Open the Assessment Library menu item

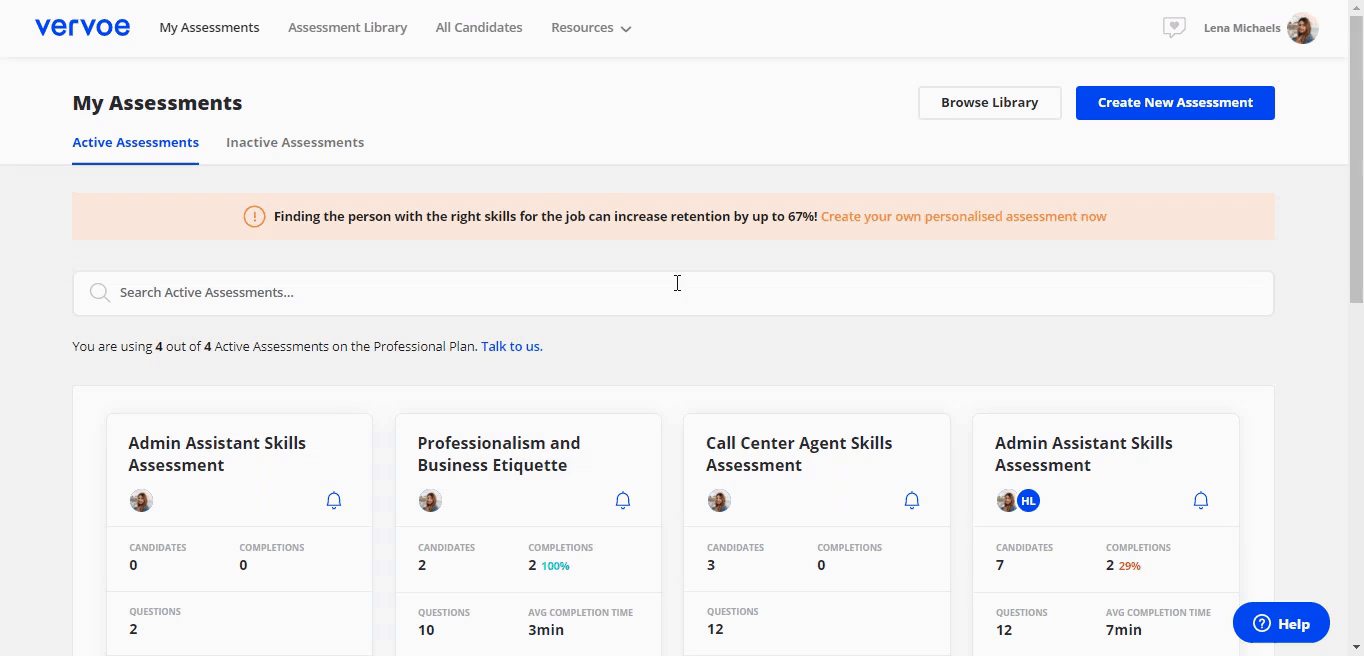347,28
